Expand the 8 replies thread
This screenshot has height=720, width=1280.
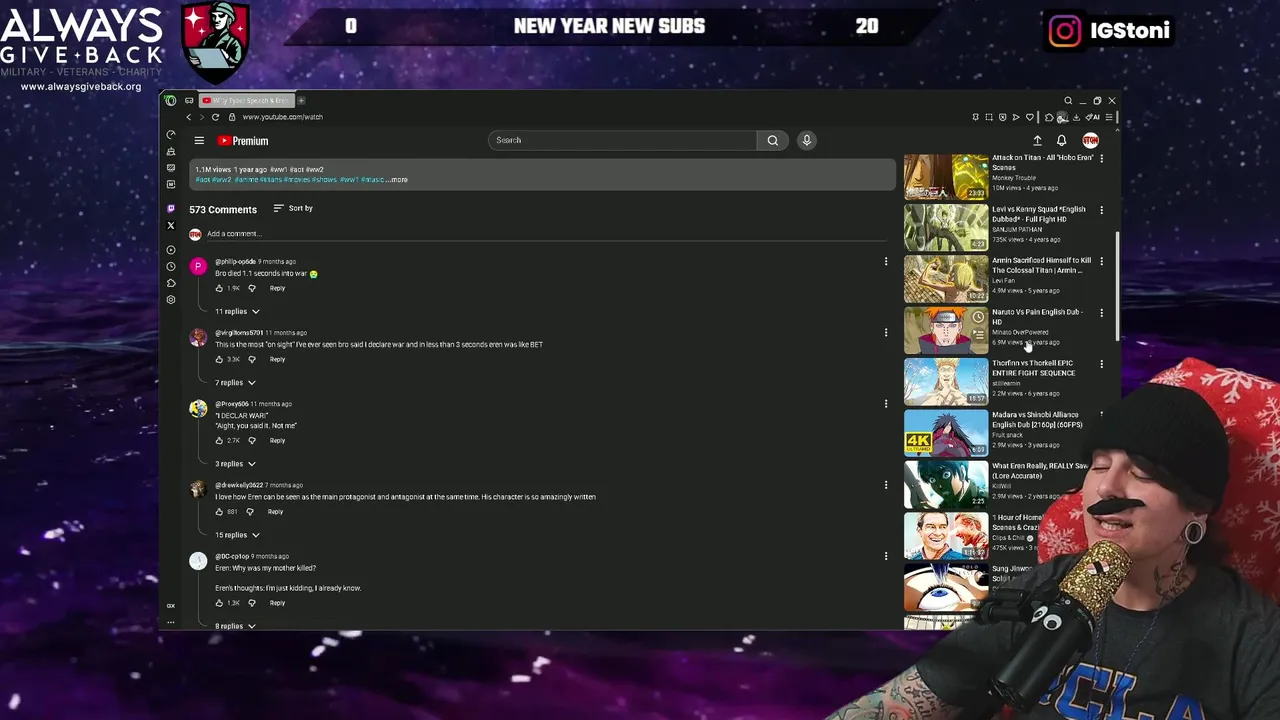click(x=235, y=626)
